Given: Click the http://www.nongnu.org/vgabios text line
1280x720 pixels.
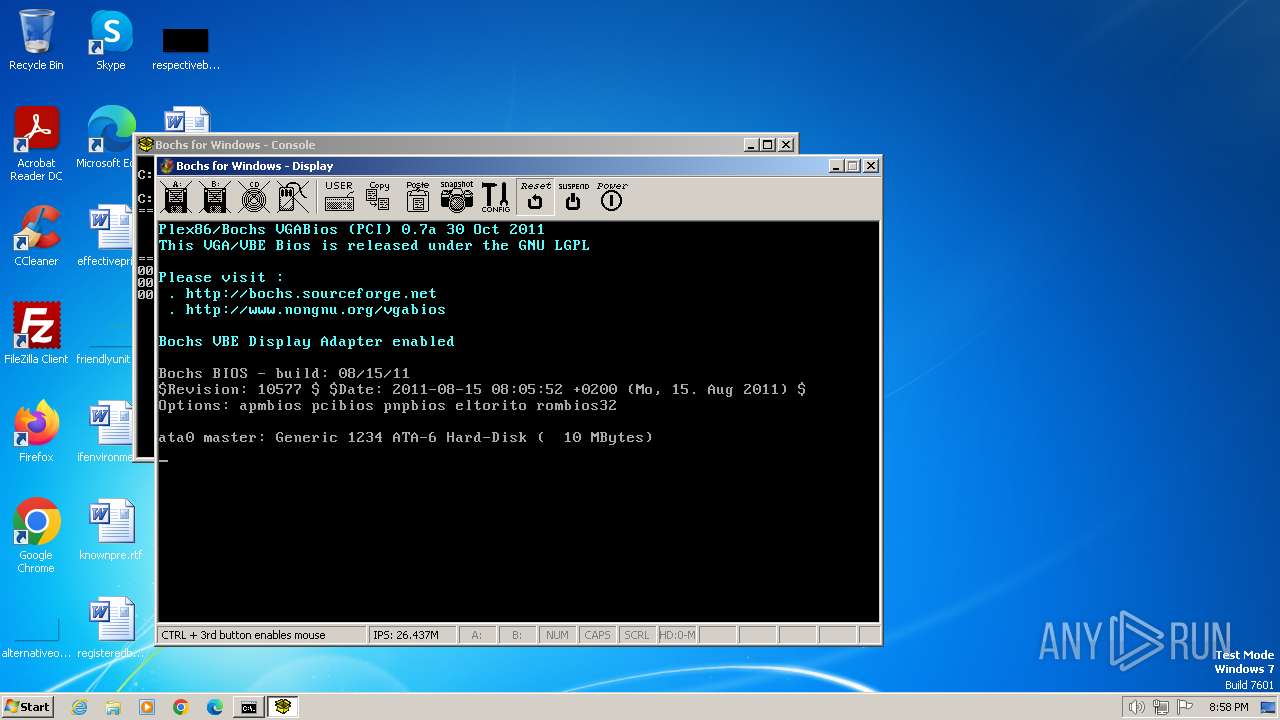Looking at the screenshot, I should point(315,310).
